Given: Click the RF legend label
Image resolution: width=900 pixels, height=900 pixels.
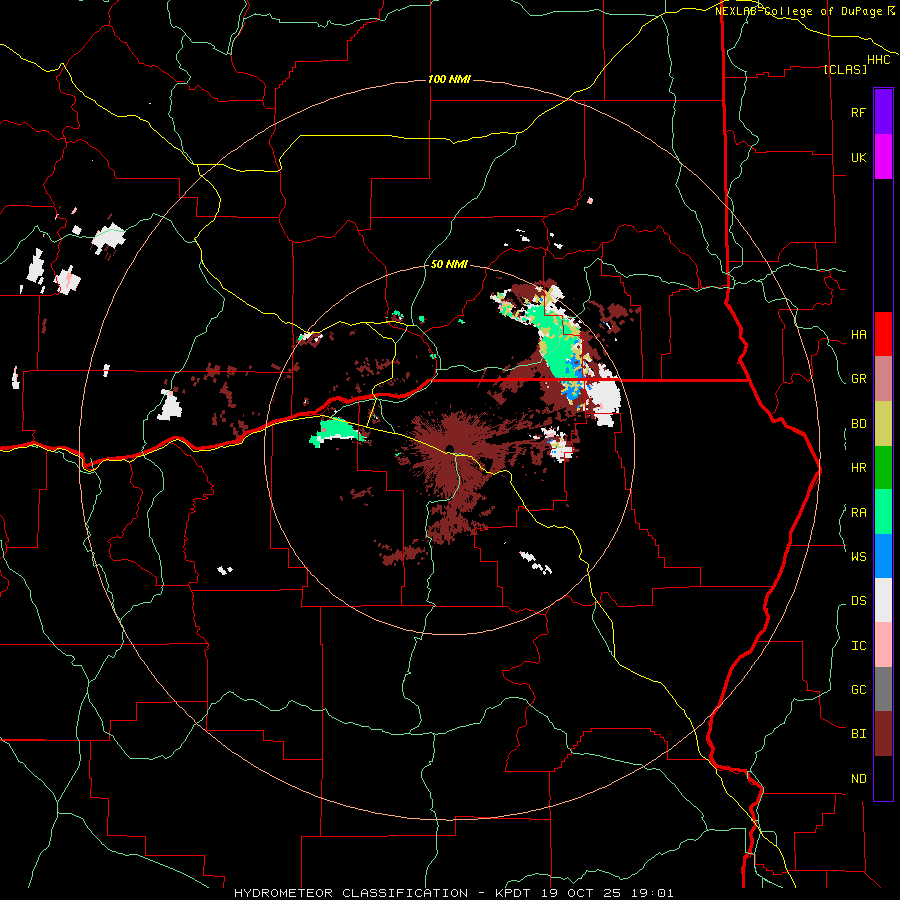Looking at the screenshot, I should coord(858,112).
